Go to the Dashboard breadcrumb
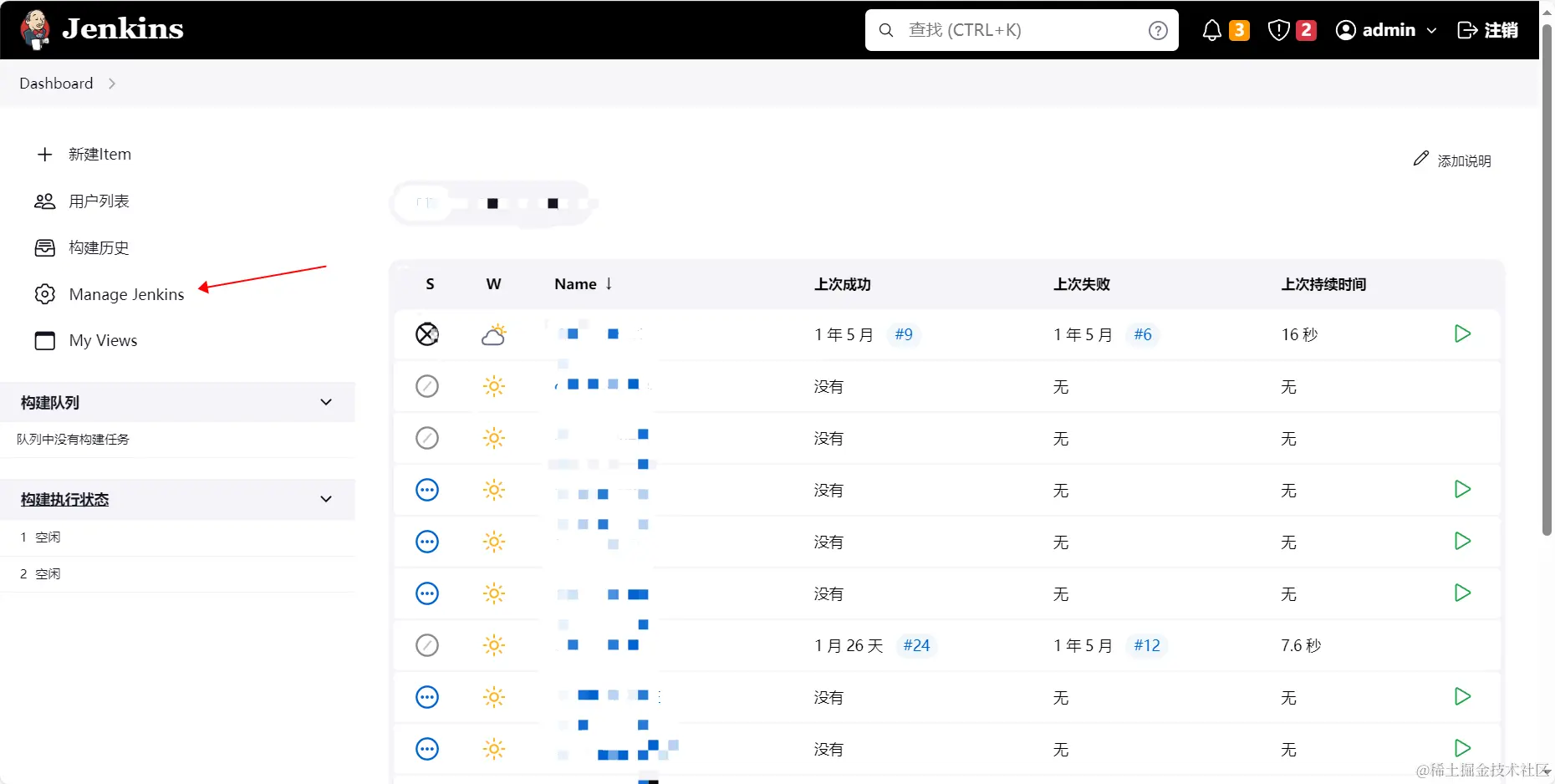The height and width of the screenshot is (784, 1555). point(56,84)
